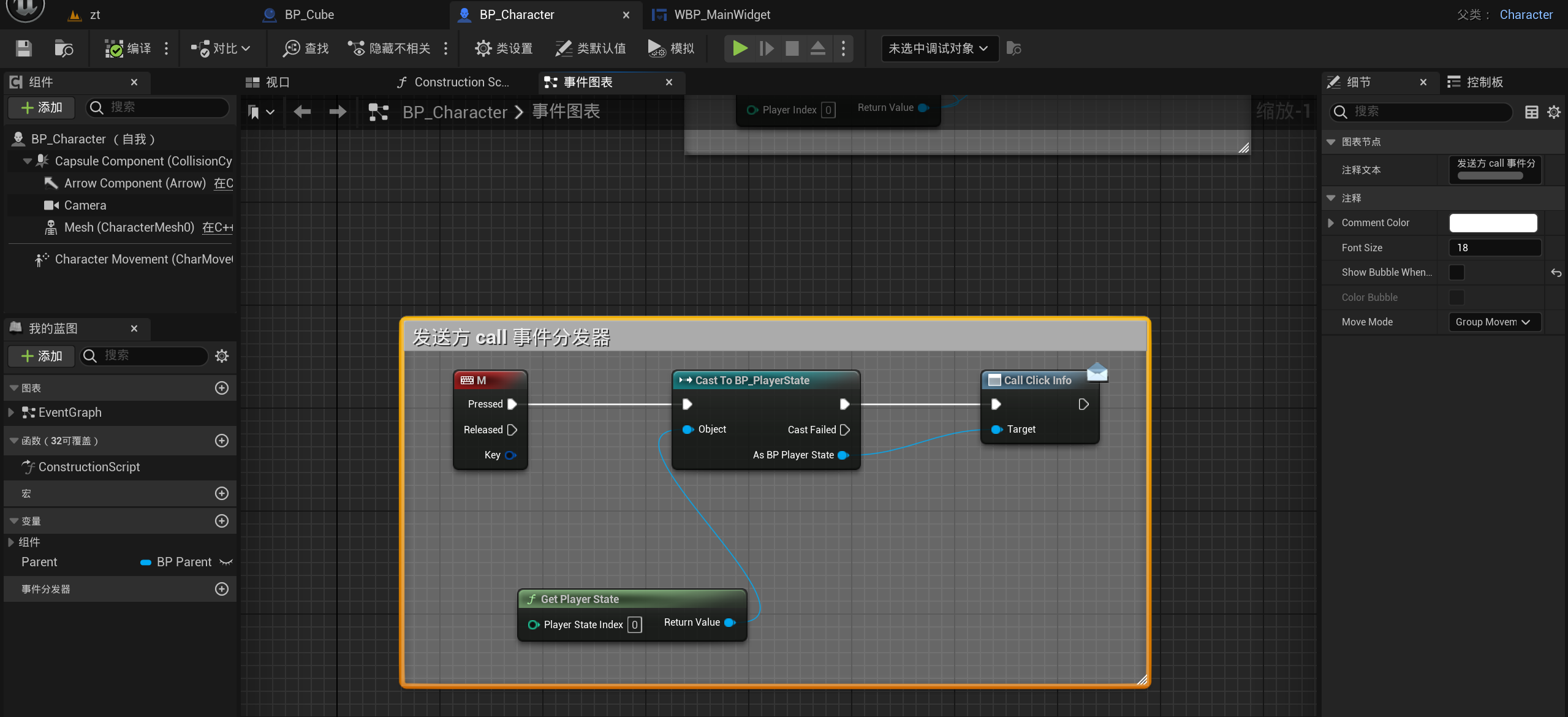Click the white Comment Color swatch

(1493, 222)
